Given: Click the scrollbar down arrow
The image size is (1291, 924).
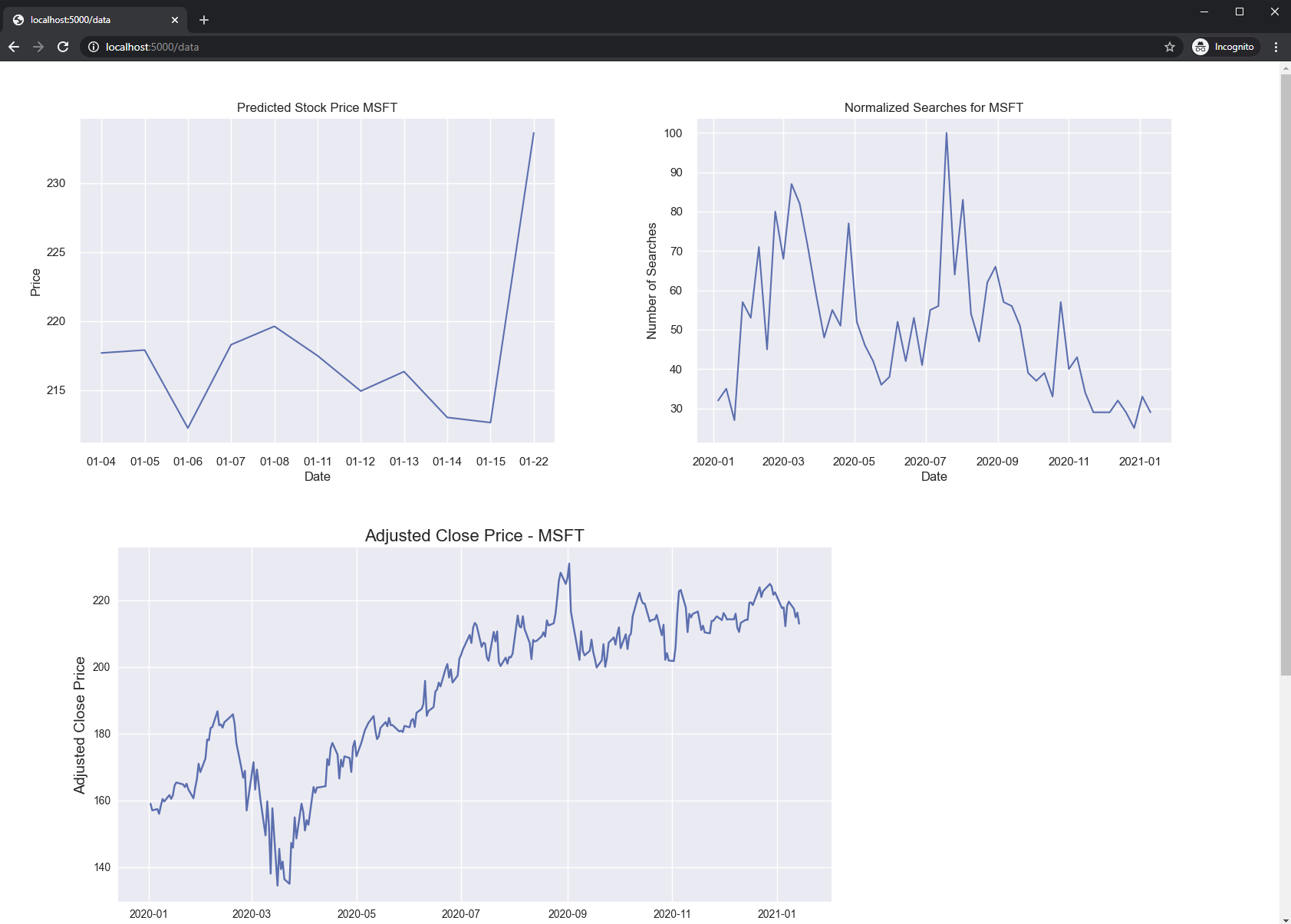Looking at the screenshot, I should (1286, 919).
